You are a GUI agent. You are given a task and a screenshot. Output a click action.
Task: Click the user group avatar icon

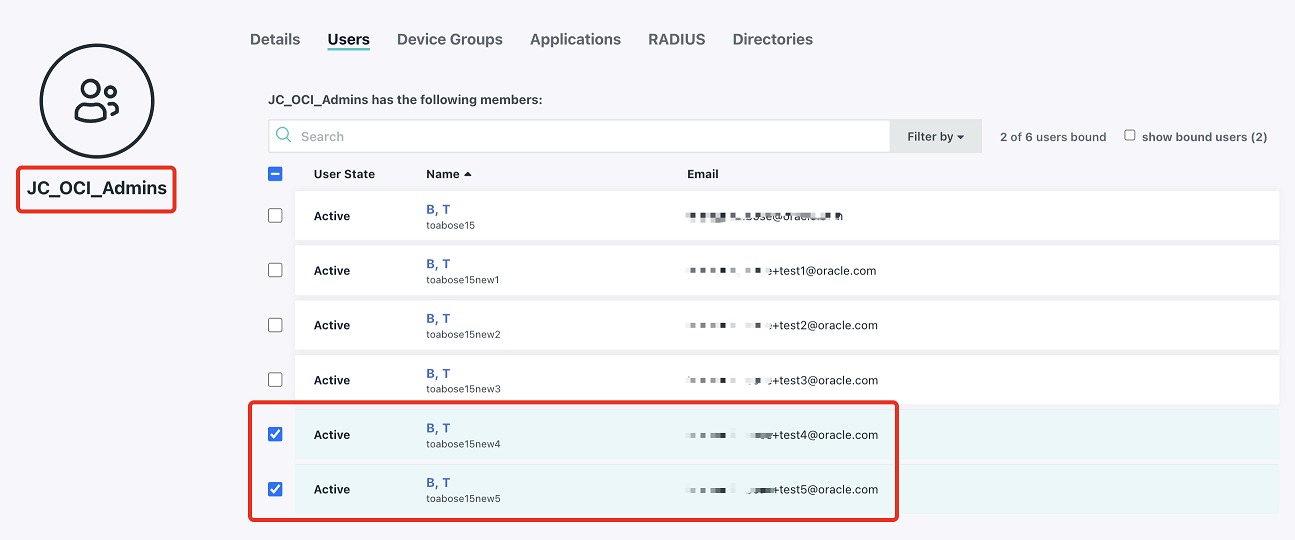point(97,100)
